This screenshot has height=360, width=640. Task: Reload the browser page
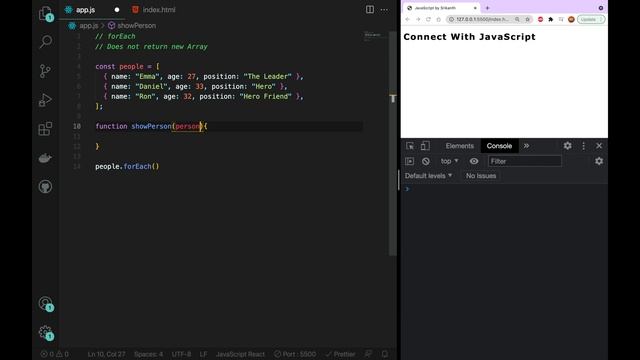pos(428,19)
